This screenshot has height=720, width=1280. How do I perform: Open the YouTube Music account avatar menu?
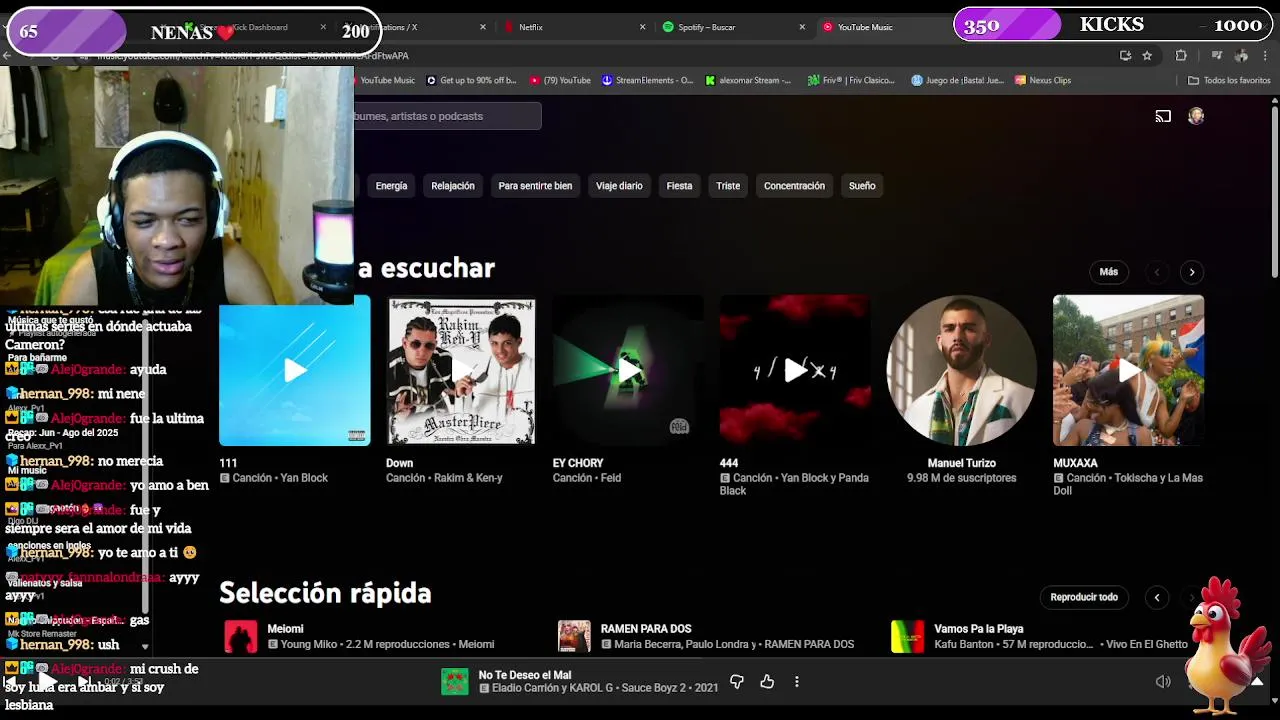tap(1196, 116)
